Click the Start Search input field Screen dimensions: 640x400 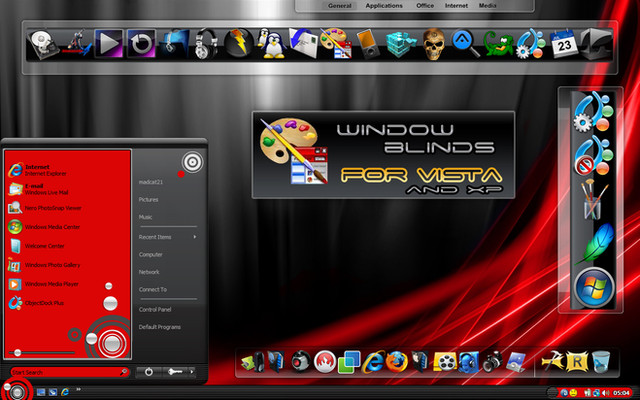pos(69,372)
